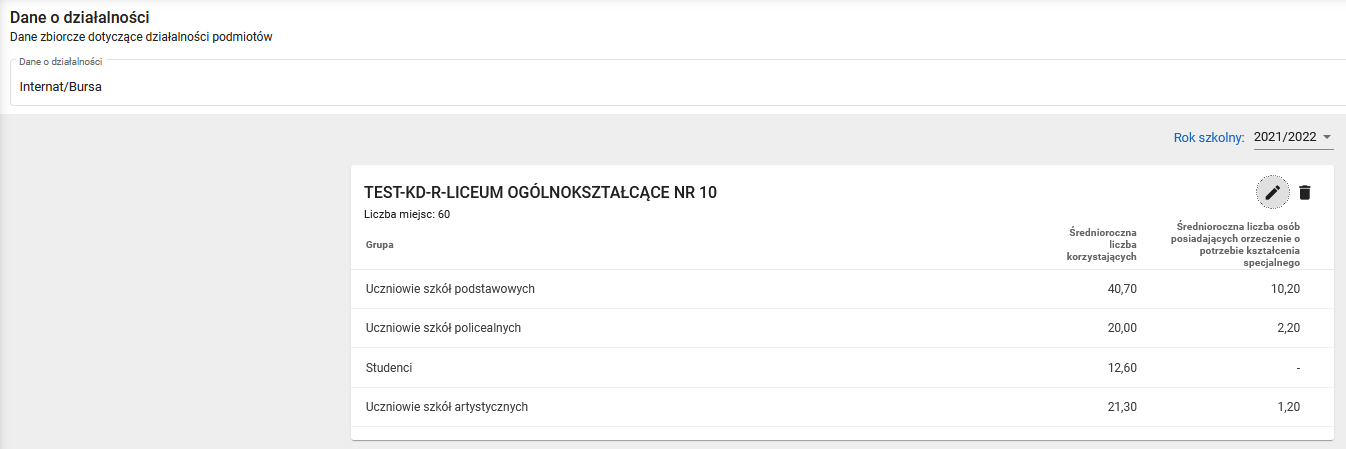Click the special education certificate column header
Viewport: 1346px width, 449px height.
click(x=1234, y=244)
